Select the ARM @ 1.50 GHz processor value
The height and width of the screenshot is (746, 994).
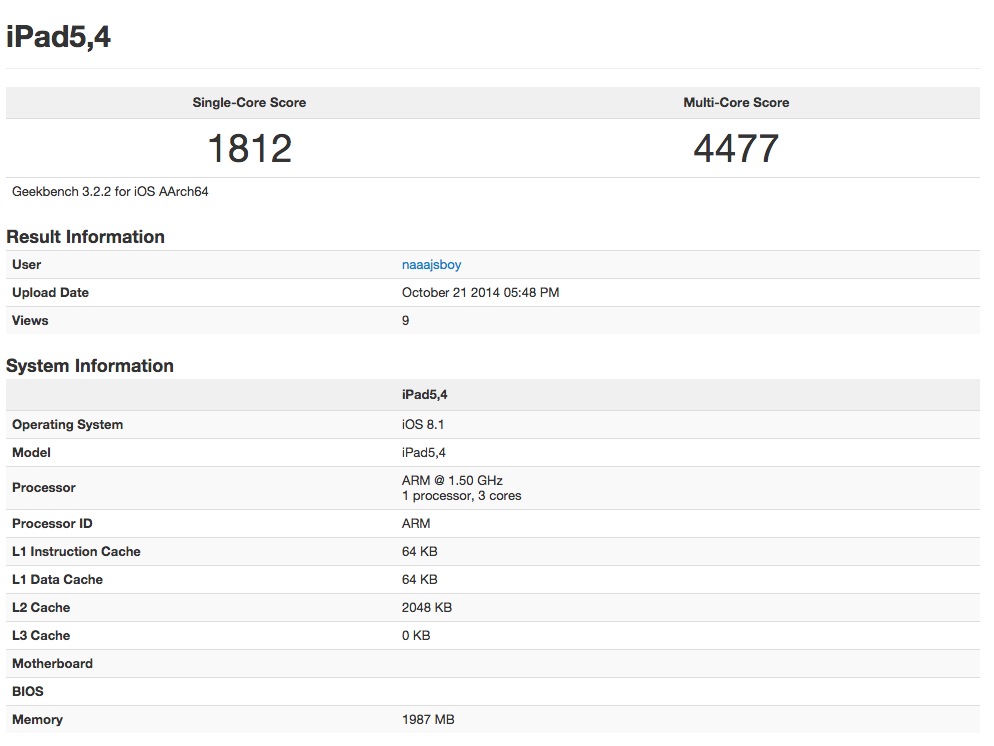click(x=452, y=480)
